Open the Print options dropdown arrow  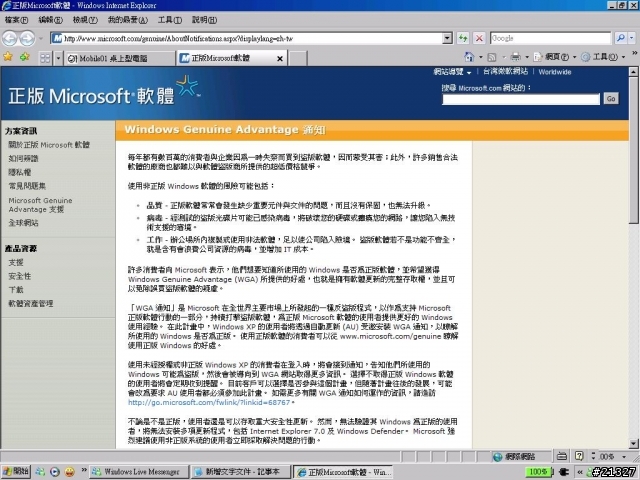(527, 57)
